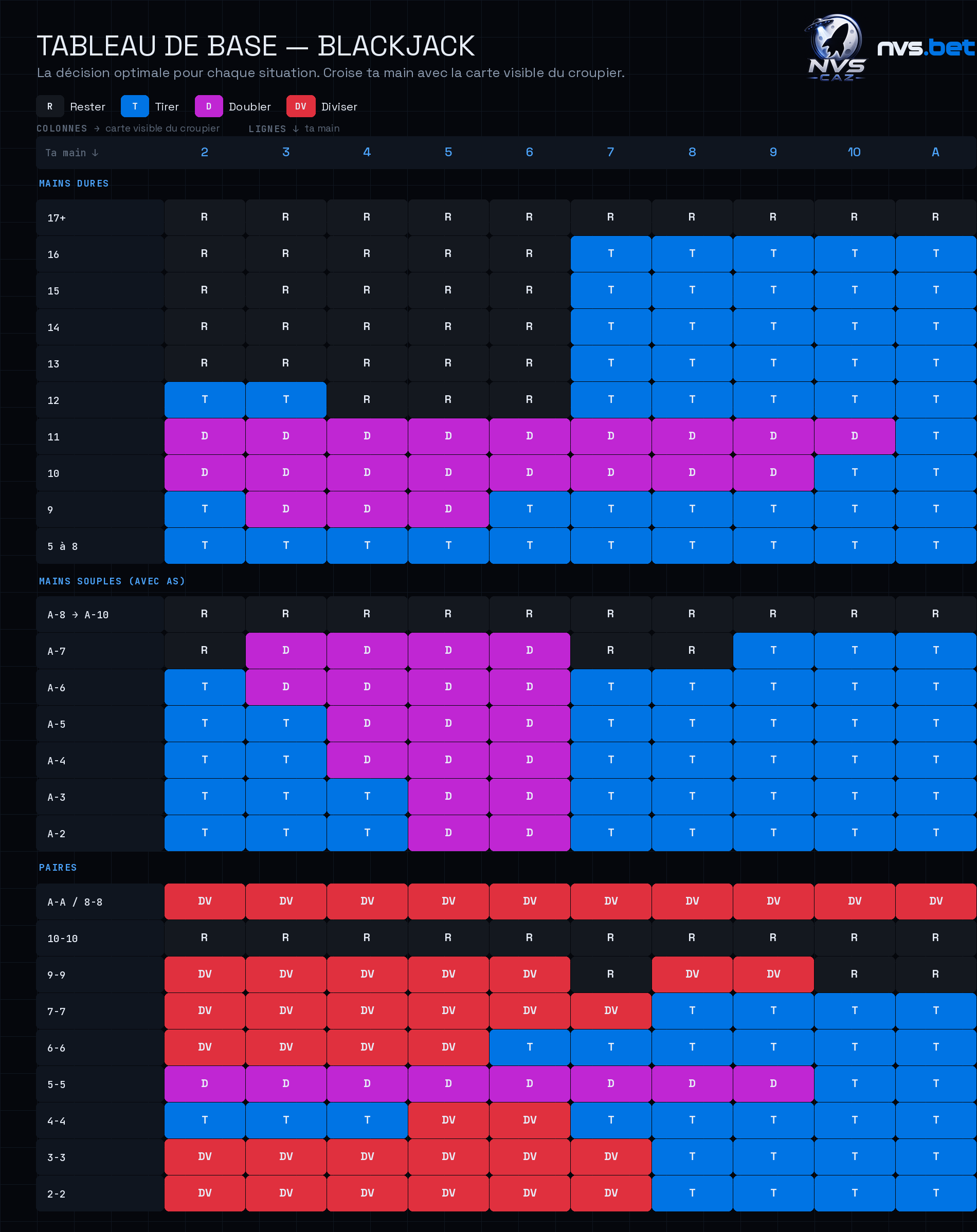Select the 17+ row label
The width and height of the screenshot is (977, 1232).
click(100, 218)
